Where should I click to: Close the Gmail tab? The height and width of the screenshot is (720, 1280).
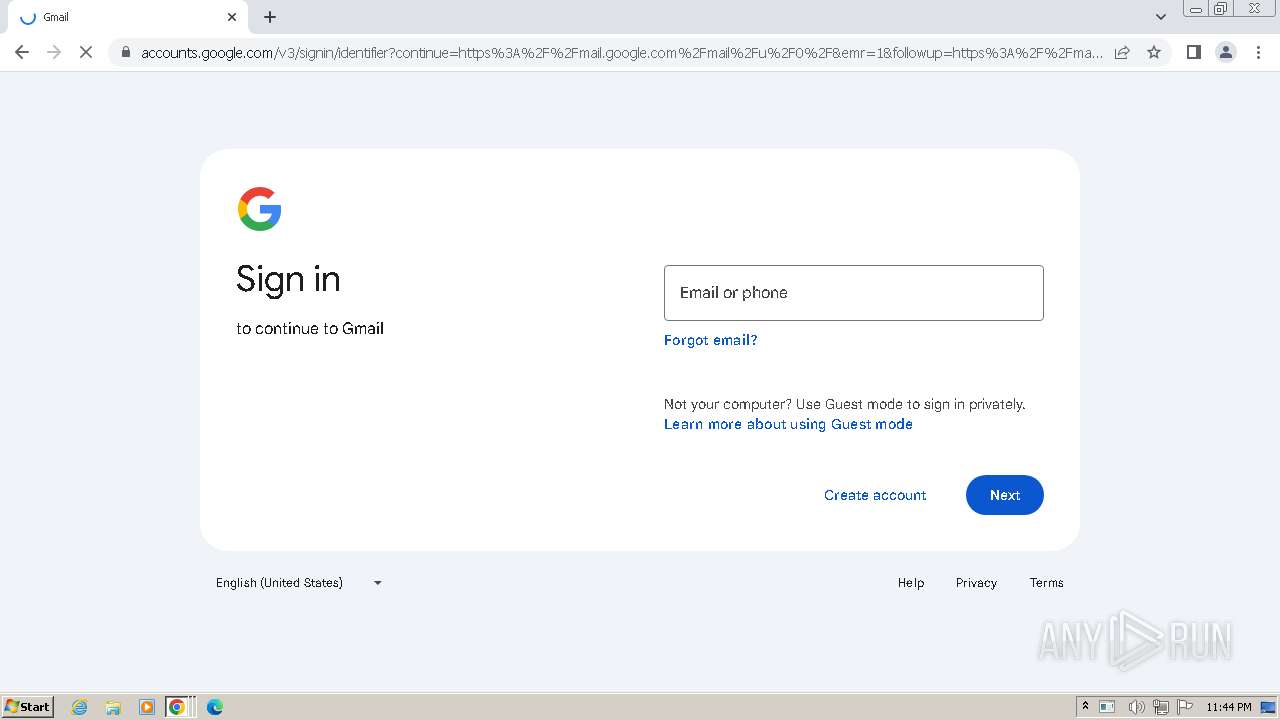(x=232, y=17)
